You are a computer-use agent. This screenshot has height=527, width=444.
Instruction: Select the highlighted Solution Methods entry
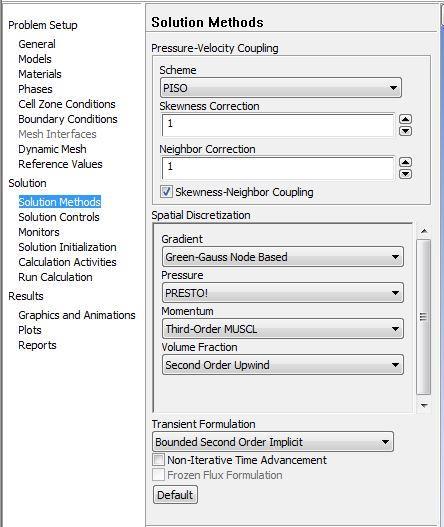[x=60, y=202]
